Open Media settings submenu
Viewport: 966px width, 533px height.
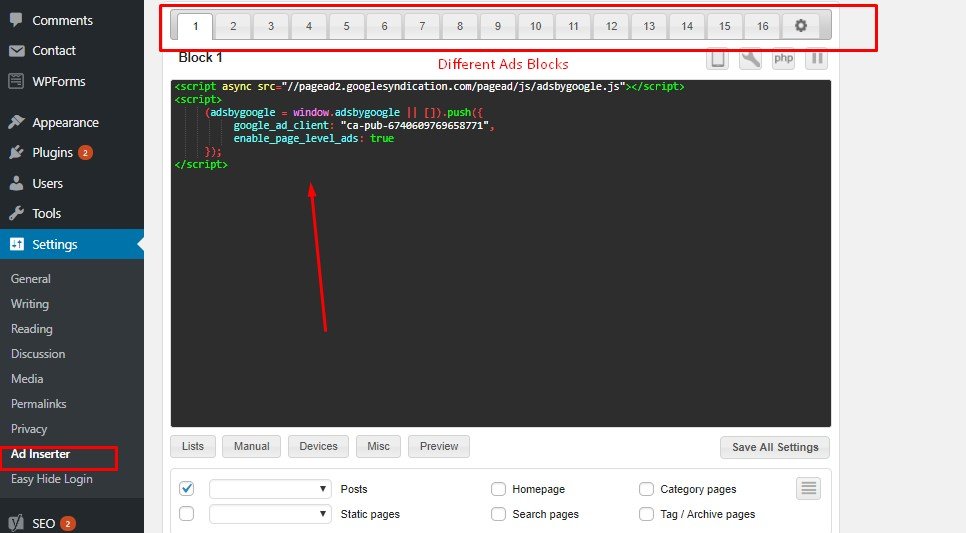(x=27, y=379)
